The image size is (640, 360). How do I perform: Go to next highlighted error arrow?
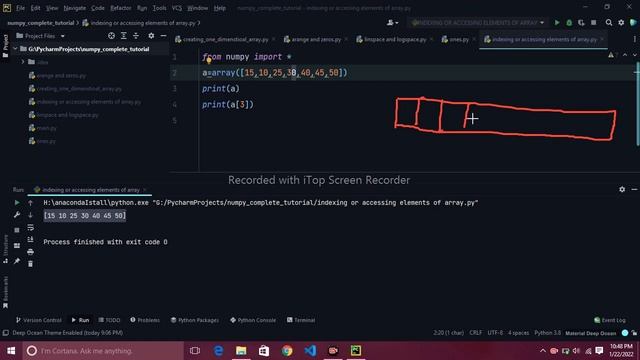click(x=634, y=55)
